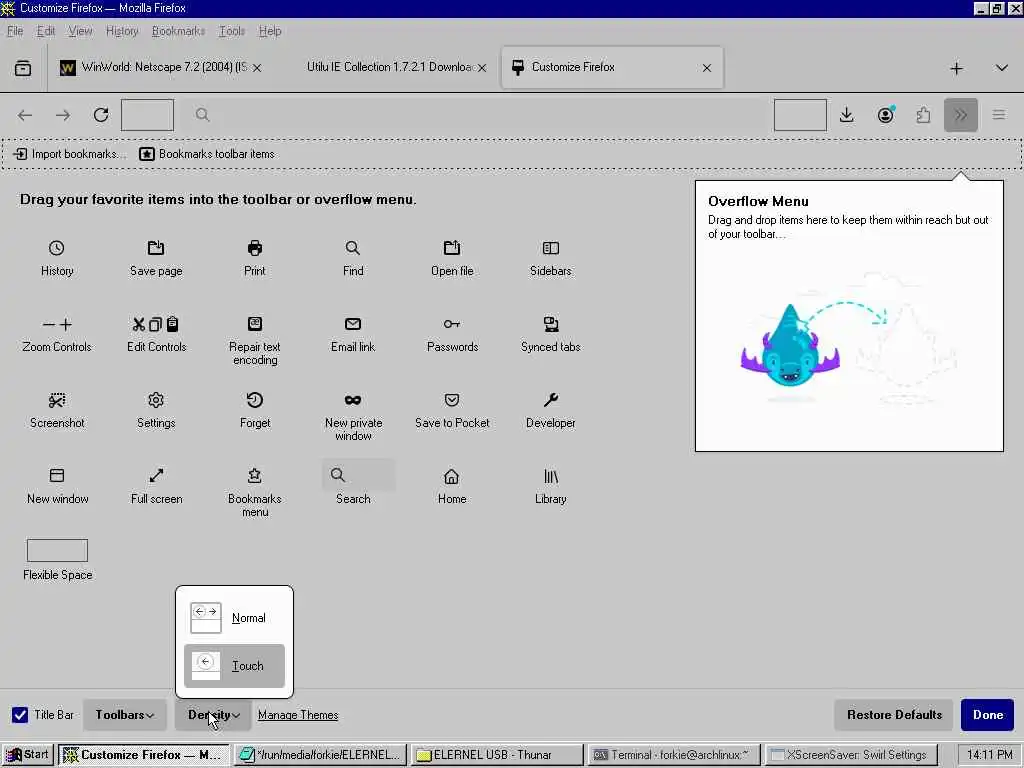This screenshot has width=1024, height=768.
Task: Open the list all tabs arrow
Action: coord(1001,68)
